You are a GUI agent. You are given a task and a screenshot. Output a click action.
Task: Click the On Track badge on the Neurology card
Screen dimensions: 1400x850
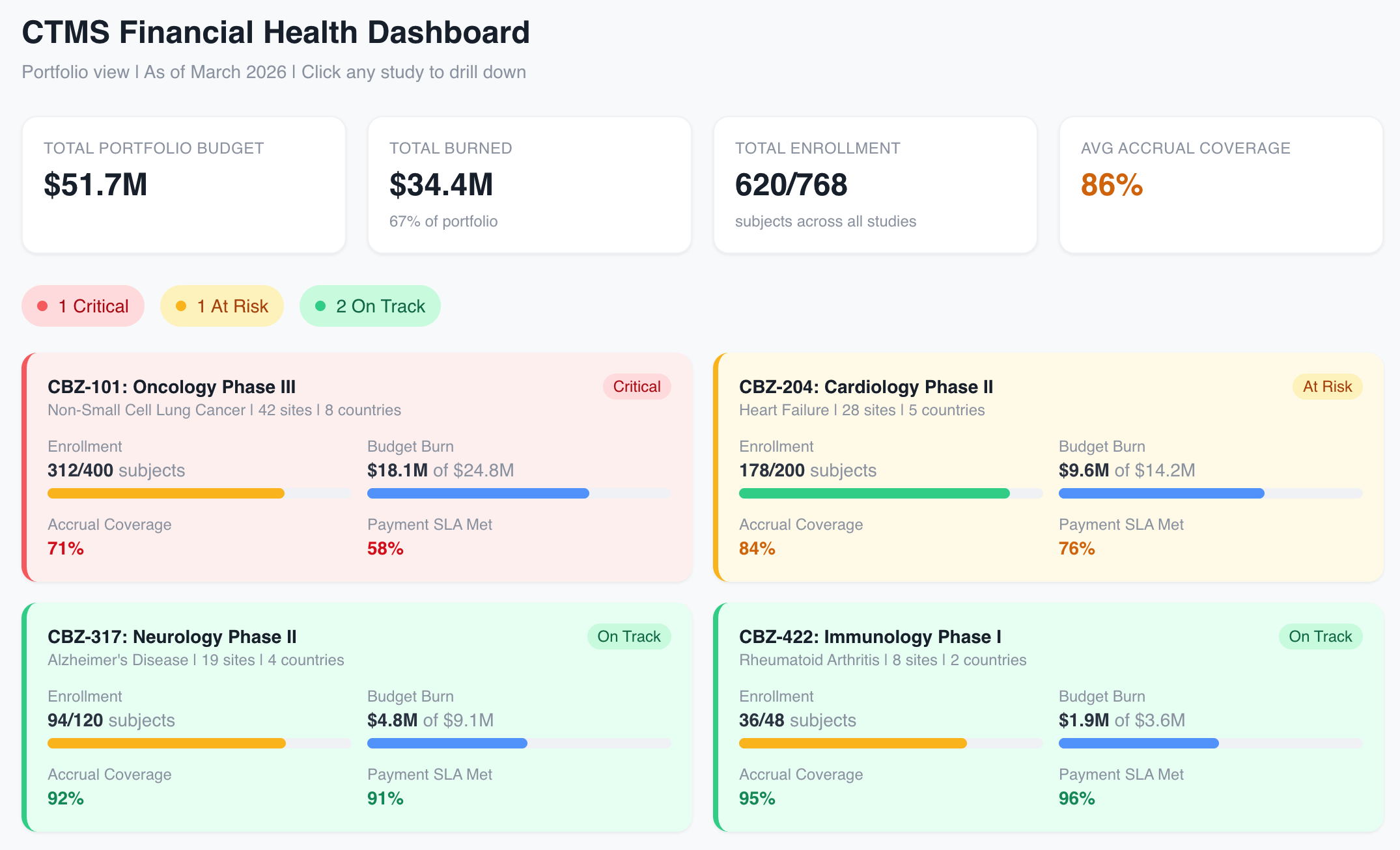click(628, 637)
